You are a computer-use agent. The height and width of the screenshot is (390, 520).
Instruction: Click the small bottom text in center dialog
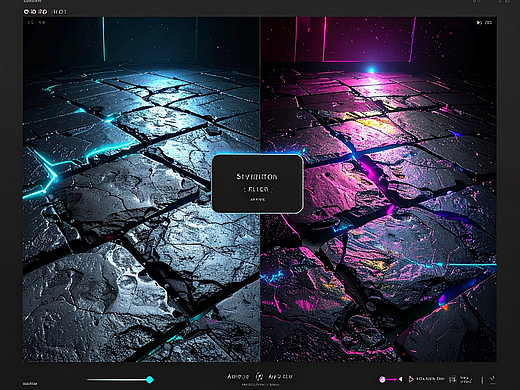(258, 199)
